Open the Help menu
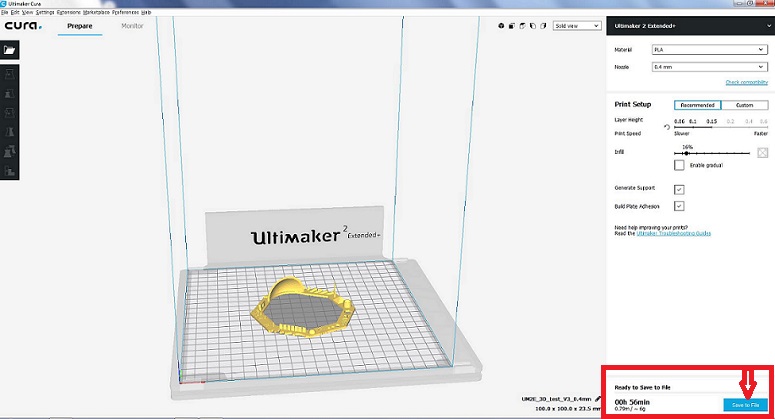 point(146,12)
